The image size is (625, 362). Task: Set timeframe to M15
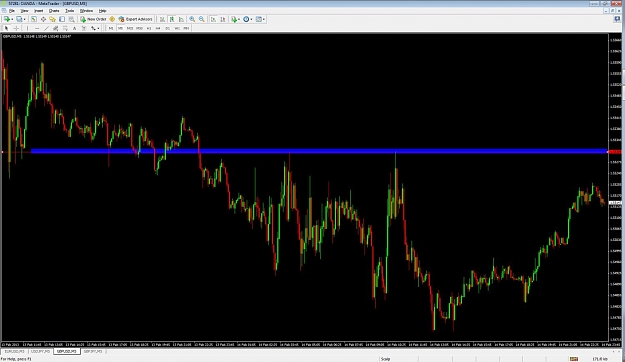[x=130, y=28]
